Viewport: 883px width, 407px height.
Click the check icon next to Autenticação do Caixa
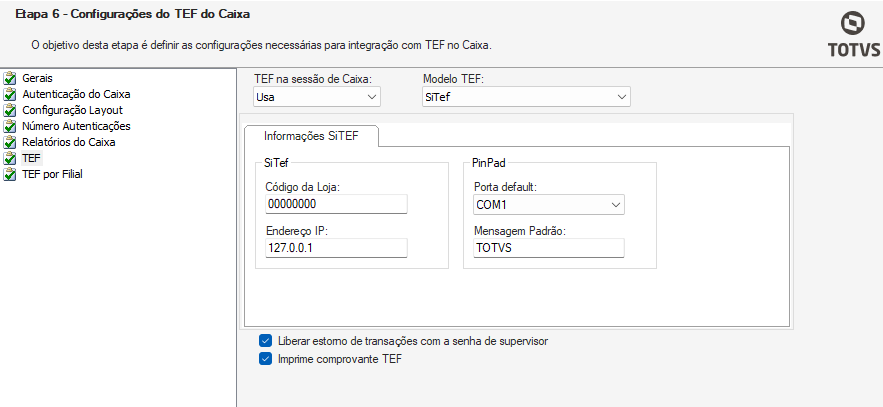(x=11, y=94)
